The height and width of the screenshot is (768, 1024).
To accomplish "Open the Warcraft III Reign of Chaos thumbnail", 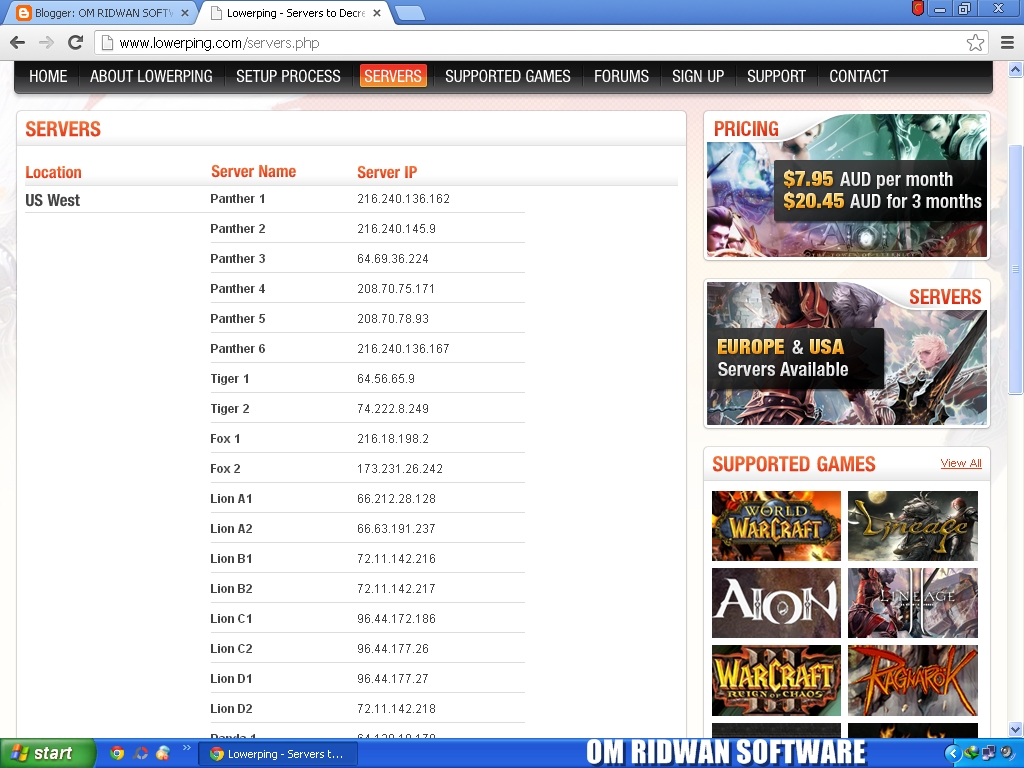I will tap(776, 680).
